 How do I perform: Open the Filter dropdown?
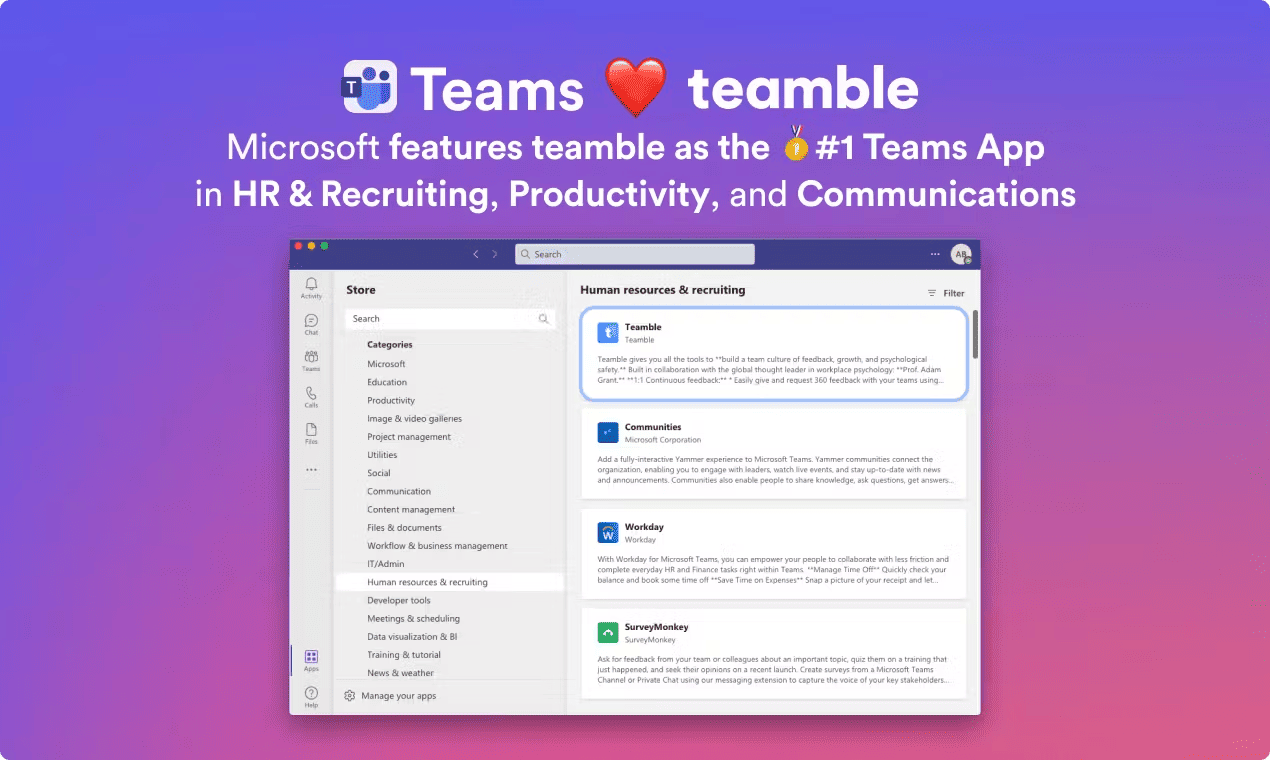[946, 293]
